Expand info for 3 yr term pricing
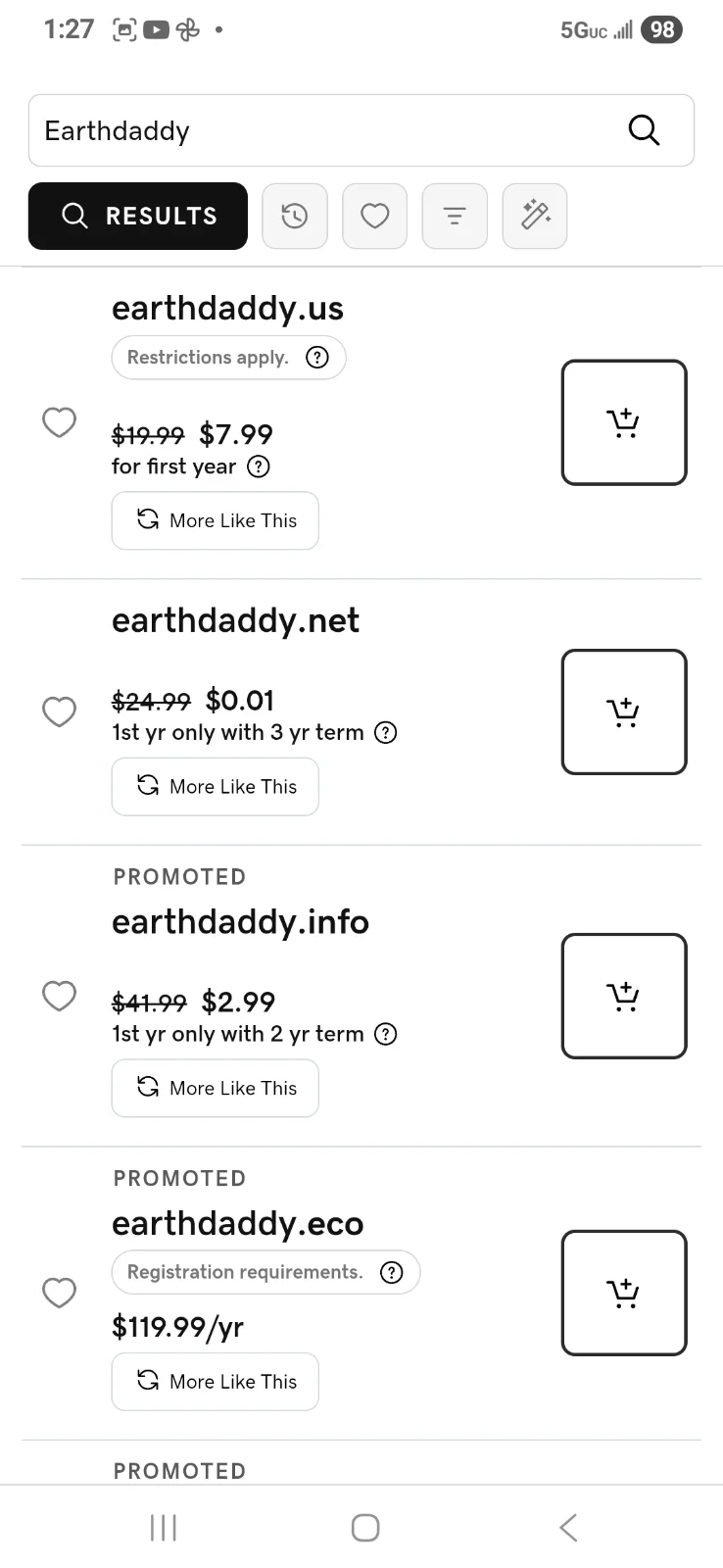Screen dimensions: 723x1568 coord(387,732)
